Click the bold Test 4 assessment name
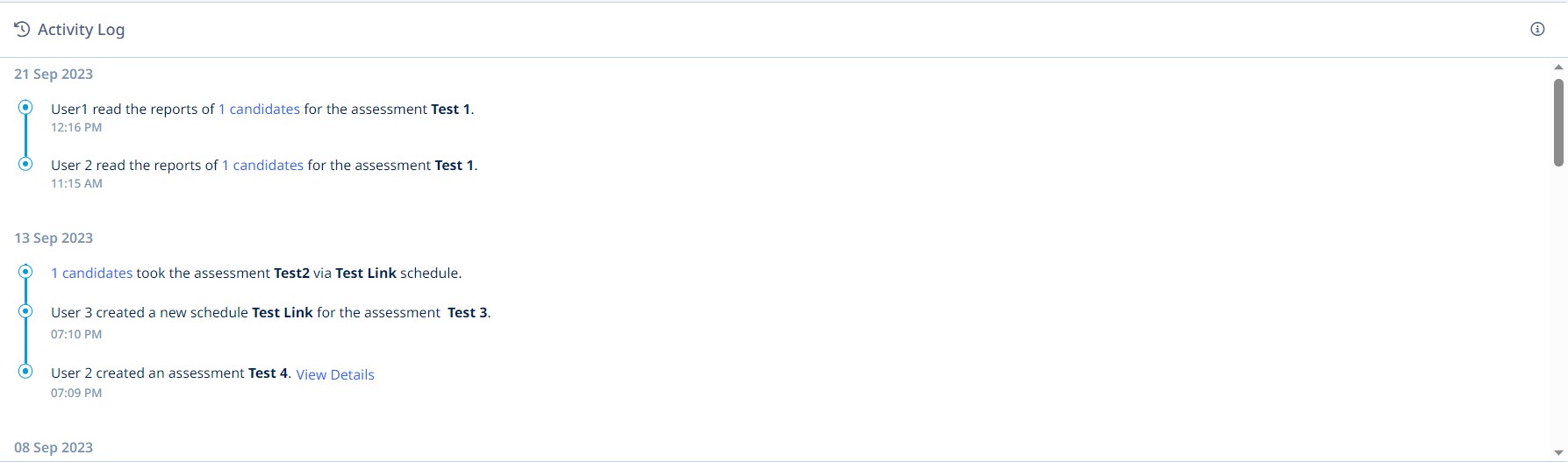The width and height of the screenshot is (1568, 462). (268, 373)
